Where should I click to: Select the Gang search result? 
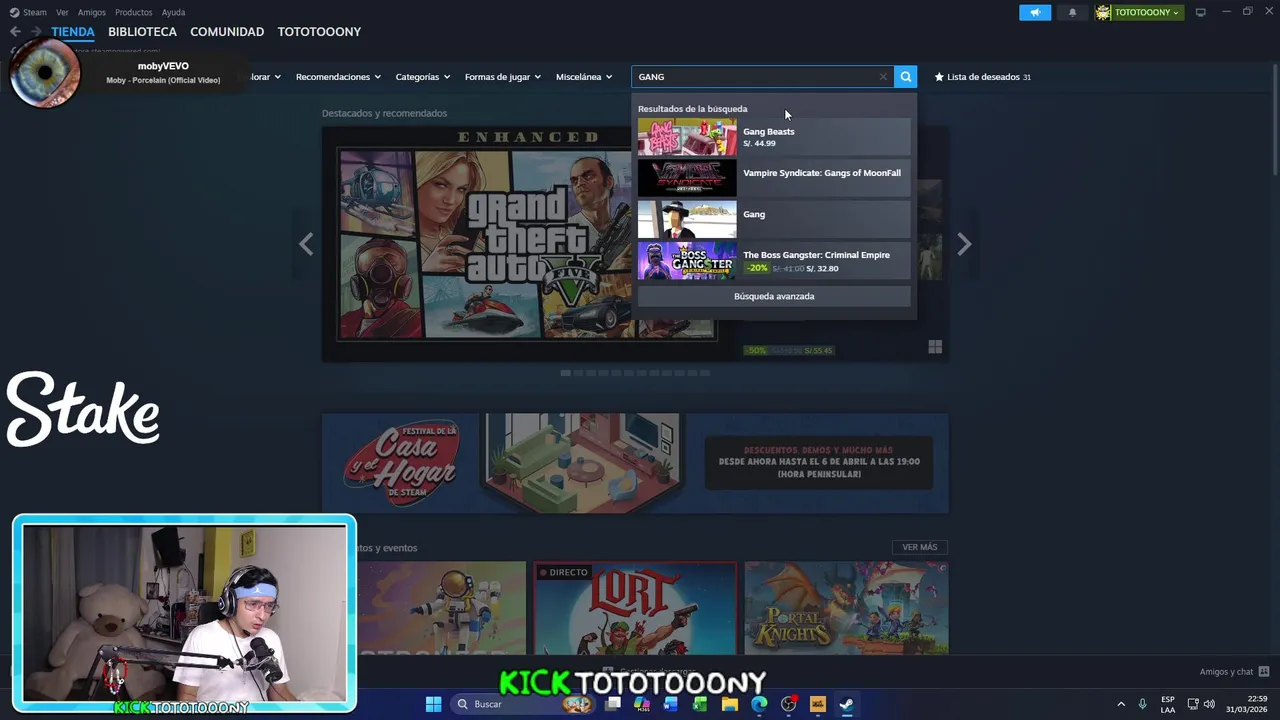[774, 219]
